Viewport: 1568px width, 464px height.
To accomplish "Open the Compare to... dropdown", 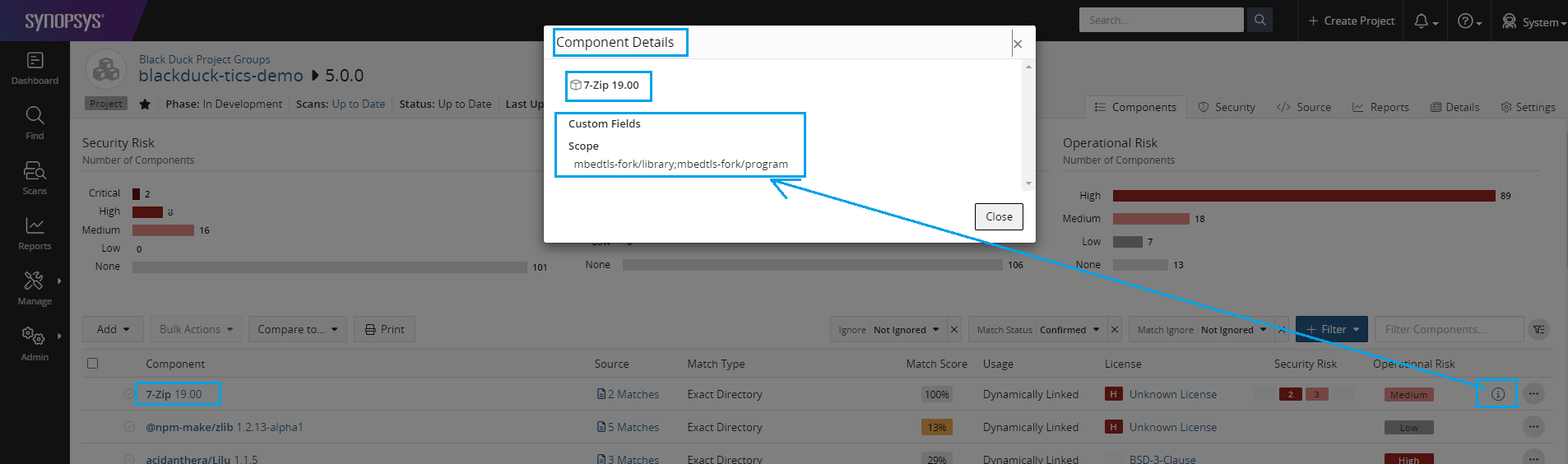I will tap(298, 329).
